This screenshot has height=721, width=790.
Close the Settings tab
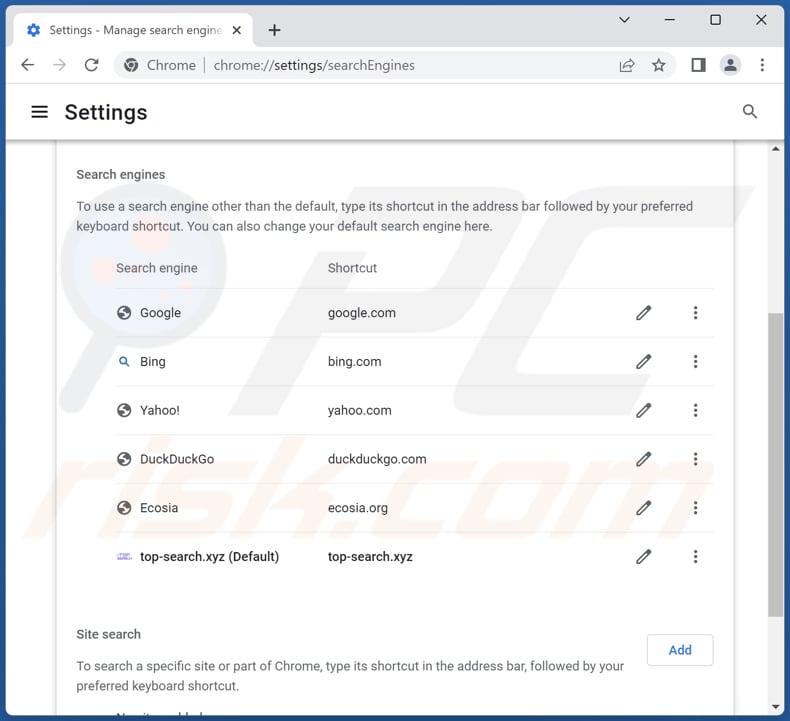236,30
